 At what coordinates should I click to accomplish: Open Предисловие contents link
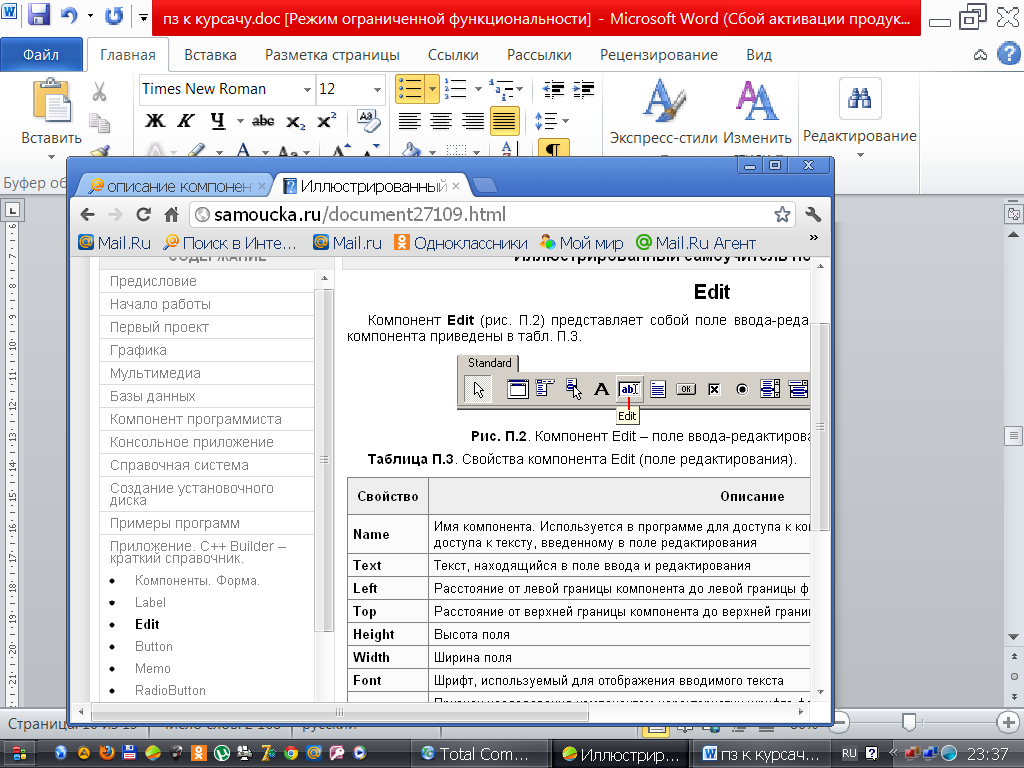[153, 281]
